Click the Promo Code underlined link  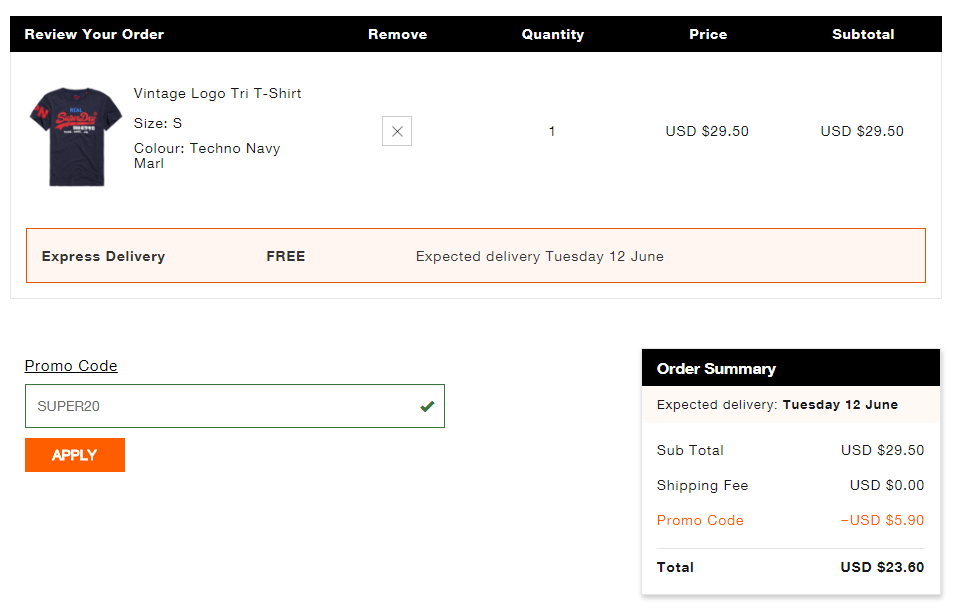click(x=71, y=366)
